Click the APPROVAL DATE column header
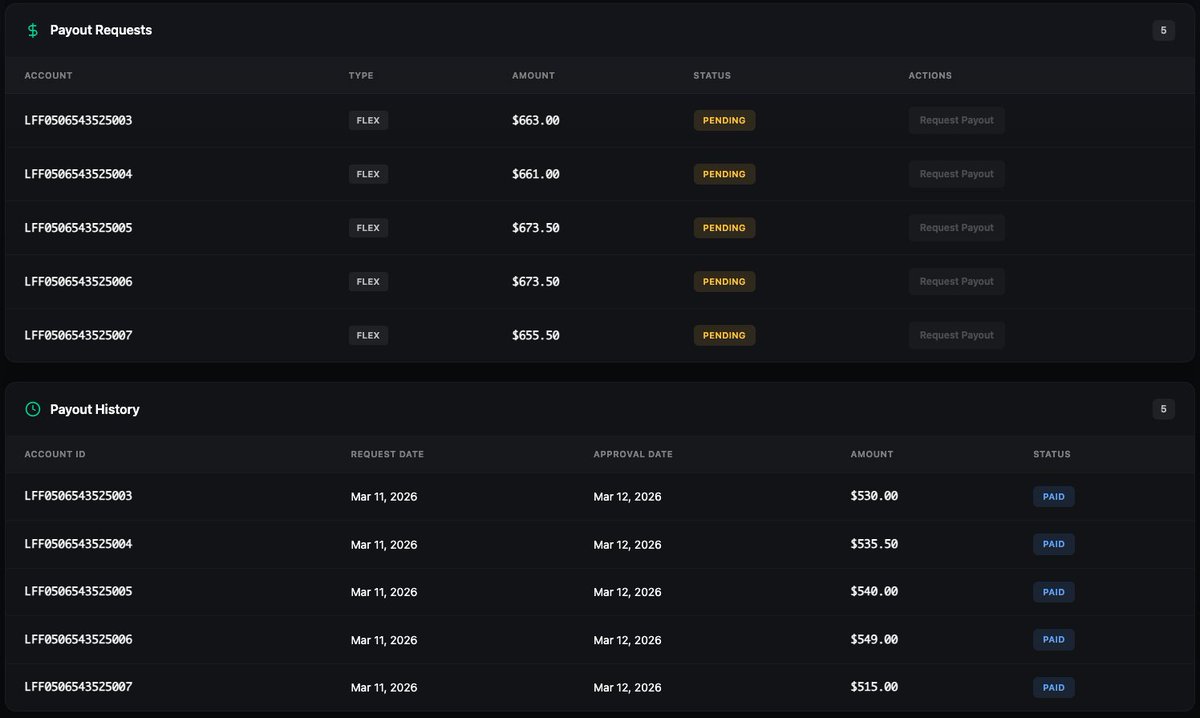 coord(633,454)
